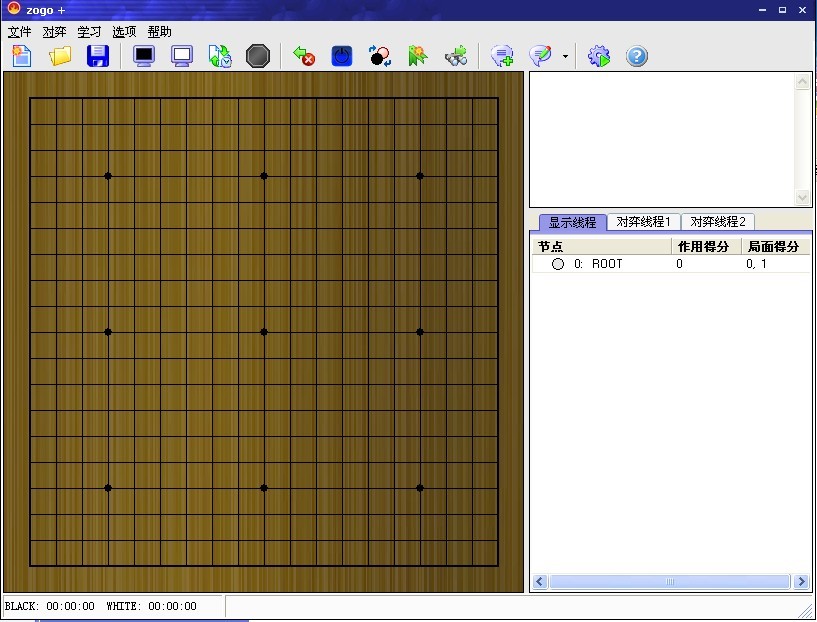Click the right arrow of the horizontal scrollbar
817x622 pixels.
[802, 581]
